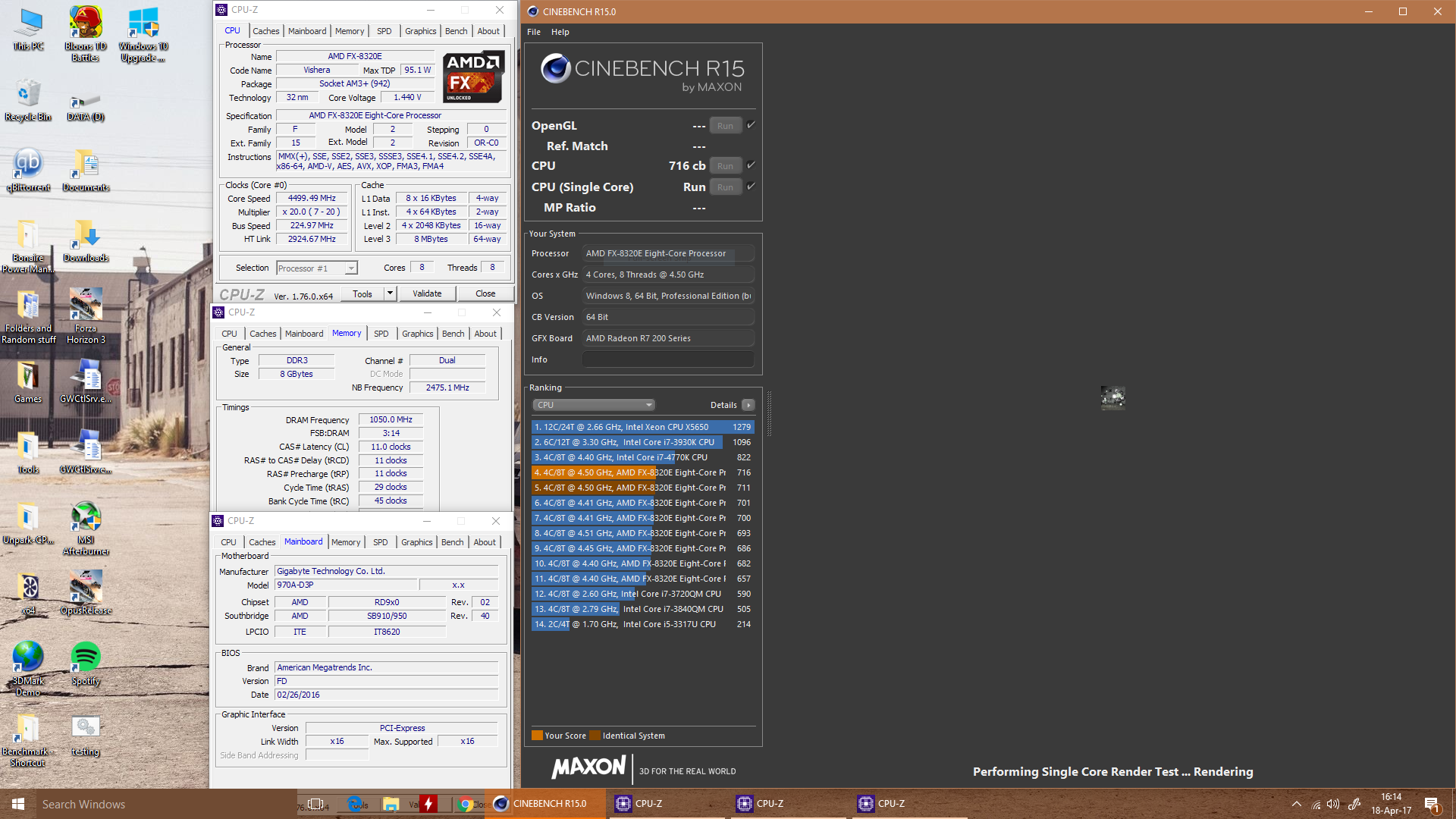Show hidden system tray icons
This screenshot has width=1456, height=819.
pos(1297,804)
